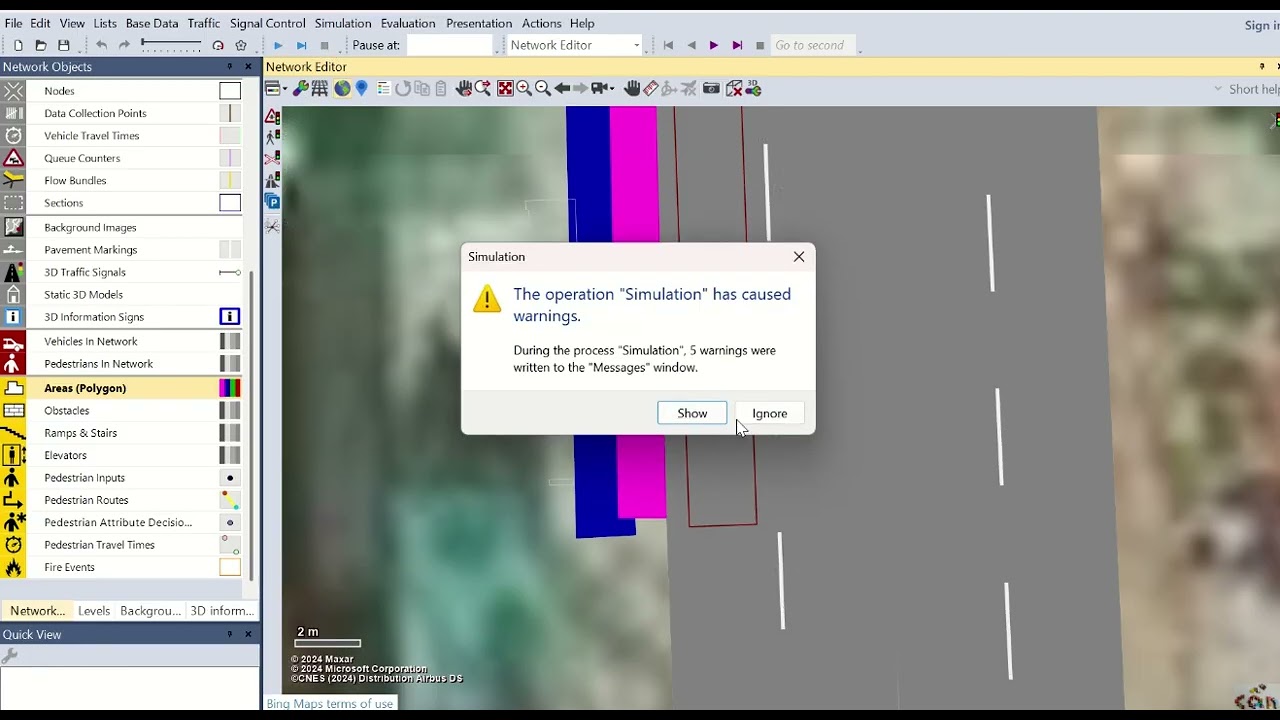Click the Pause at input field

pos(450,45)
